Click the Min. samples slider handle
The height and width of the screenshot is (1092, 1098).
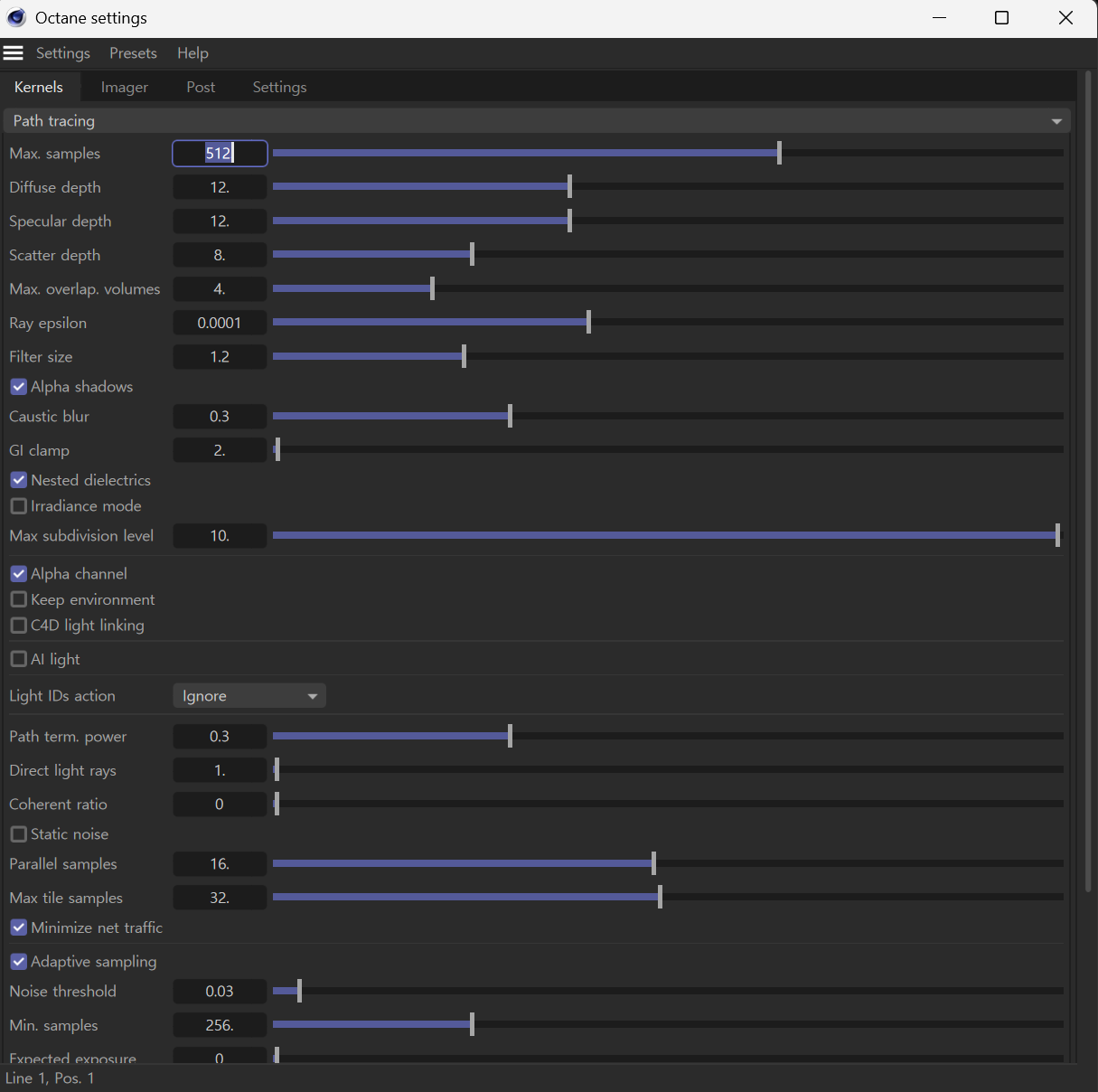[472, 1024]
